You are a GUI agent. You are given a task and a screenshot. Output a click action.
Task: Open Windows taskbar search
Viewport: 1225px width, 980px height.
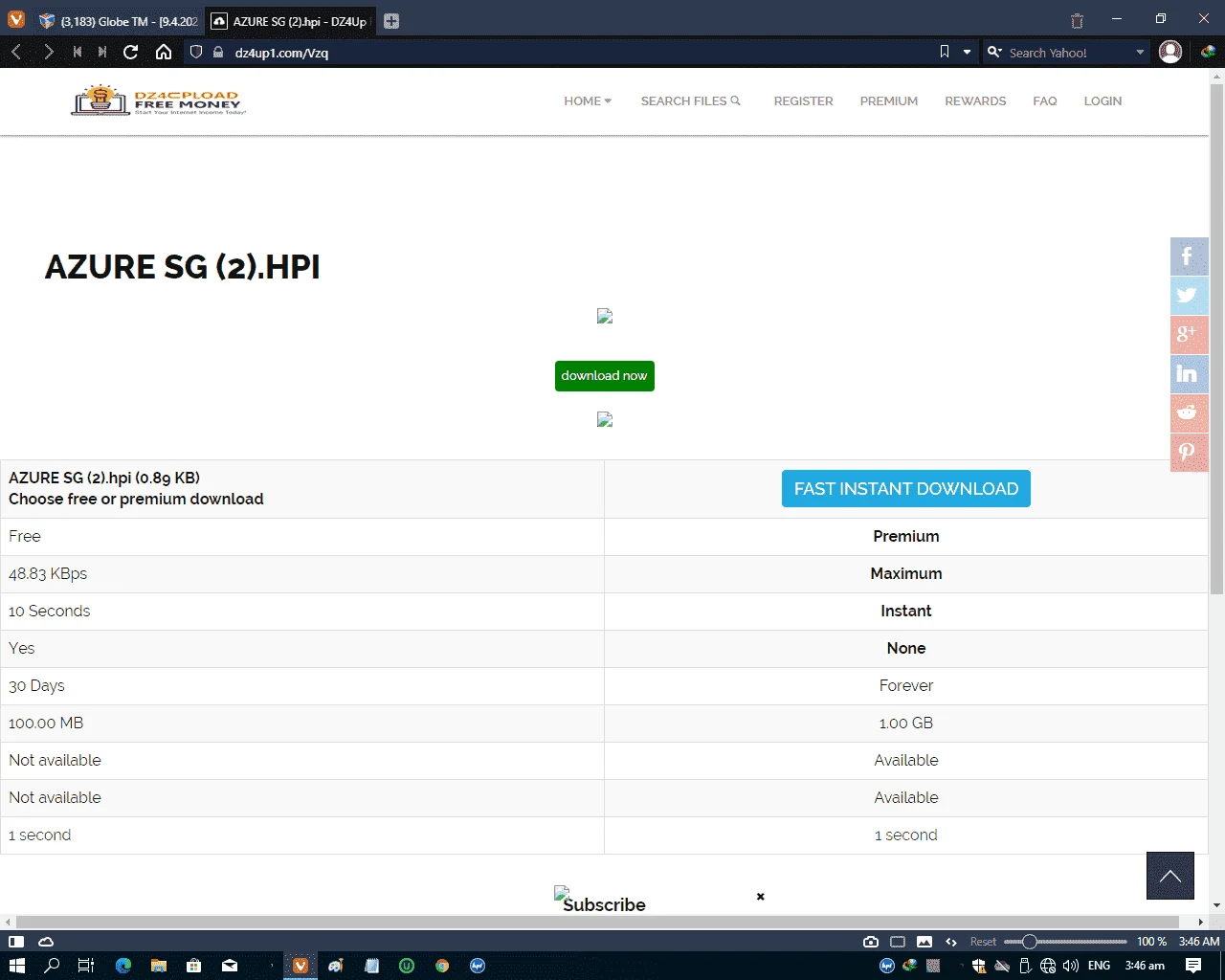pos(52,966)
